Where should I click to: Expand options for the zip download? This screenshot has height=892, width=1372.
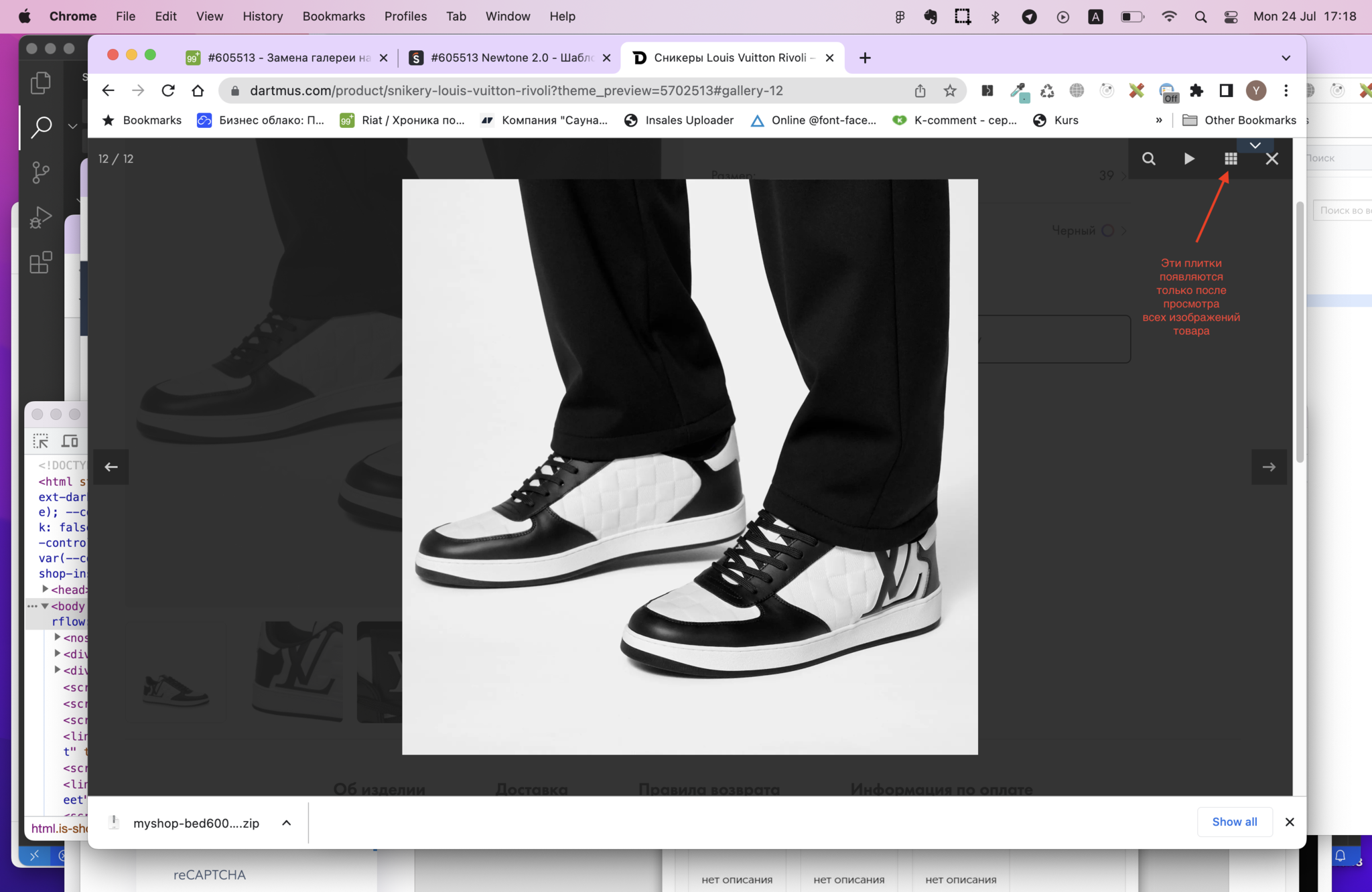[x=286, y=823]
